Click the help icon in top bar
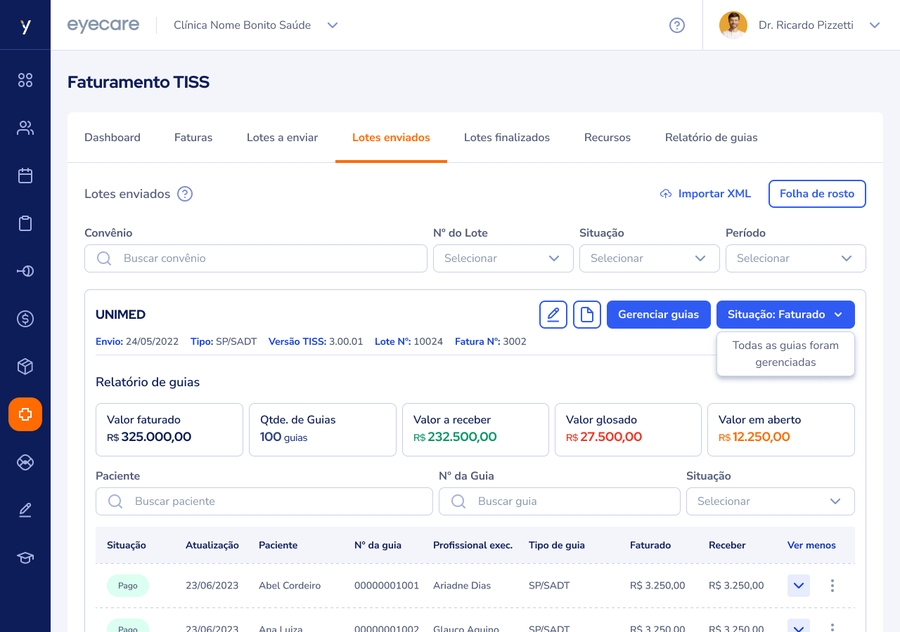Image resolution: width=900 pixels, height=632 pixels. [x=677, y=26]
